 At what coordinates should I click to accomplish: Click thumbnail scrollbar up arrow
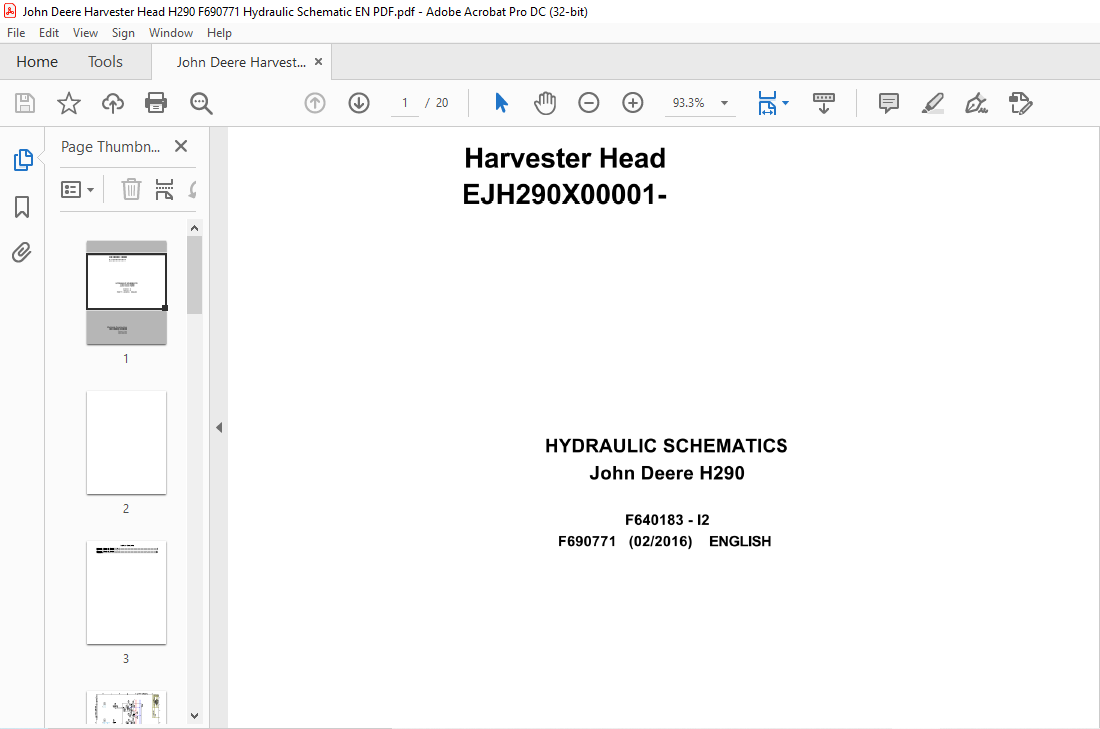tap(195, 228)
